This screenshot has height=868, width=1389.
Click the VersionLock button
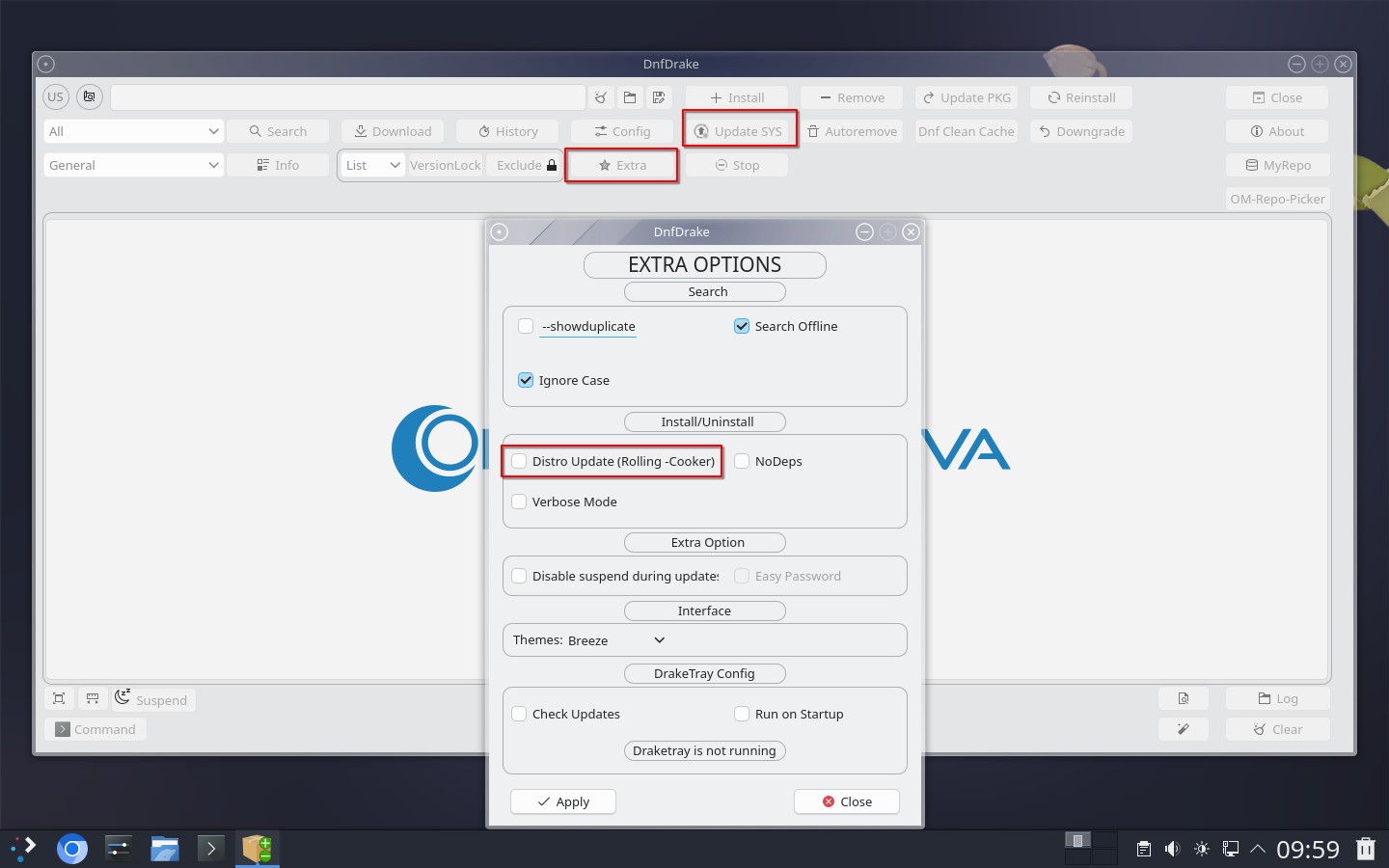pos(446,165)
